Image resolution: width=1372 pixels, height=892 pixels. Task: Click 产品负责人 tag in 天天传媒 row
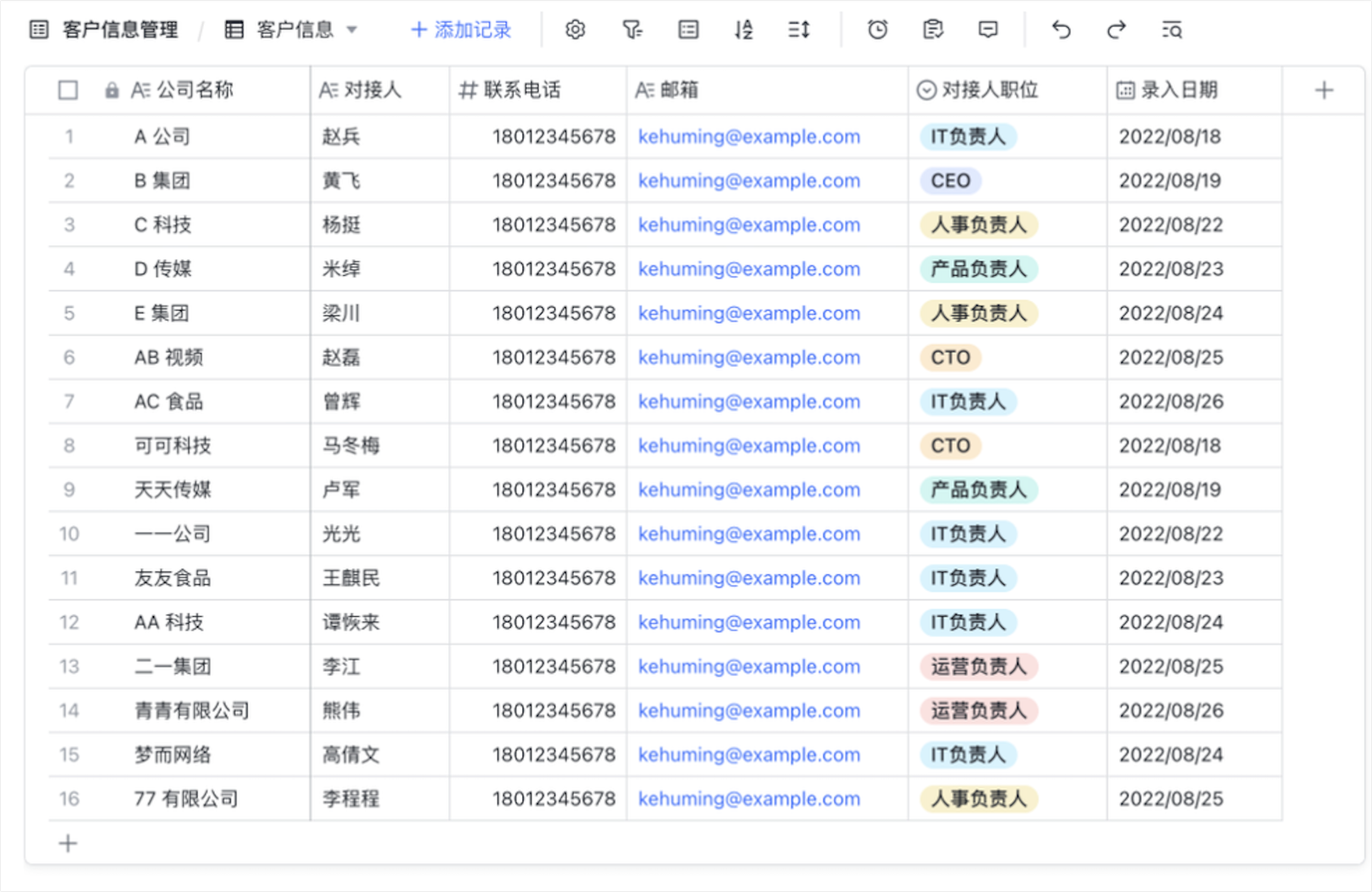coord(979,490)
